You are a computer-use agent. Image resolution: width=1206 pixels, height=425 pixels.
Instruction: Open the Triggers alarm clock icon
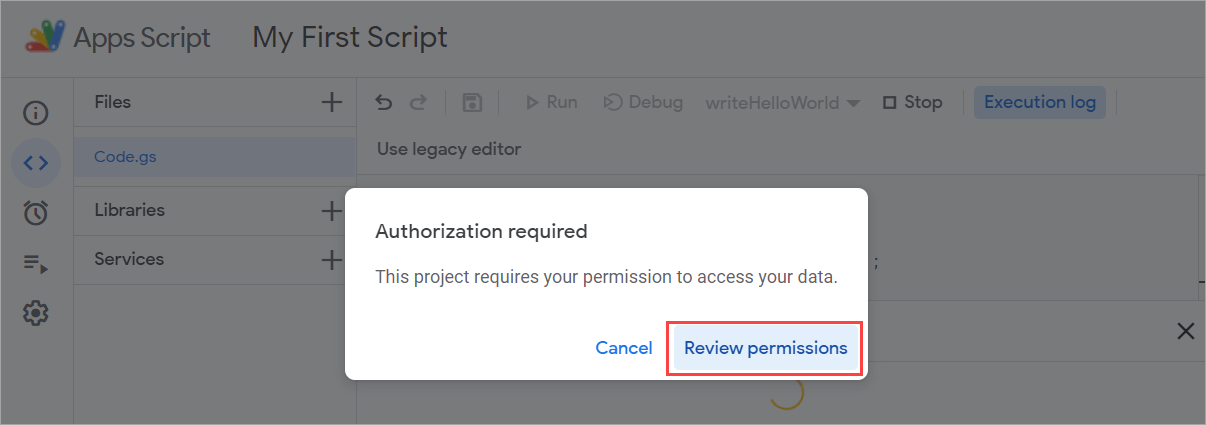pos(36,212)
